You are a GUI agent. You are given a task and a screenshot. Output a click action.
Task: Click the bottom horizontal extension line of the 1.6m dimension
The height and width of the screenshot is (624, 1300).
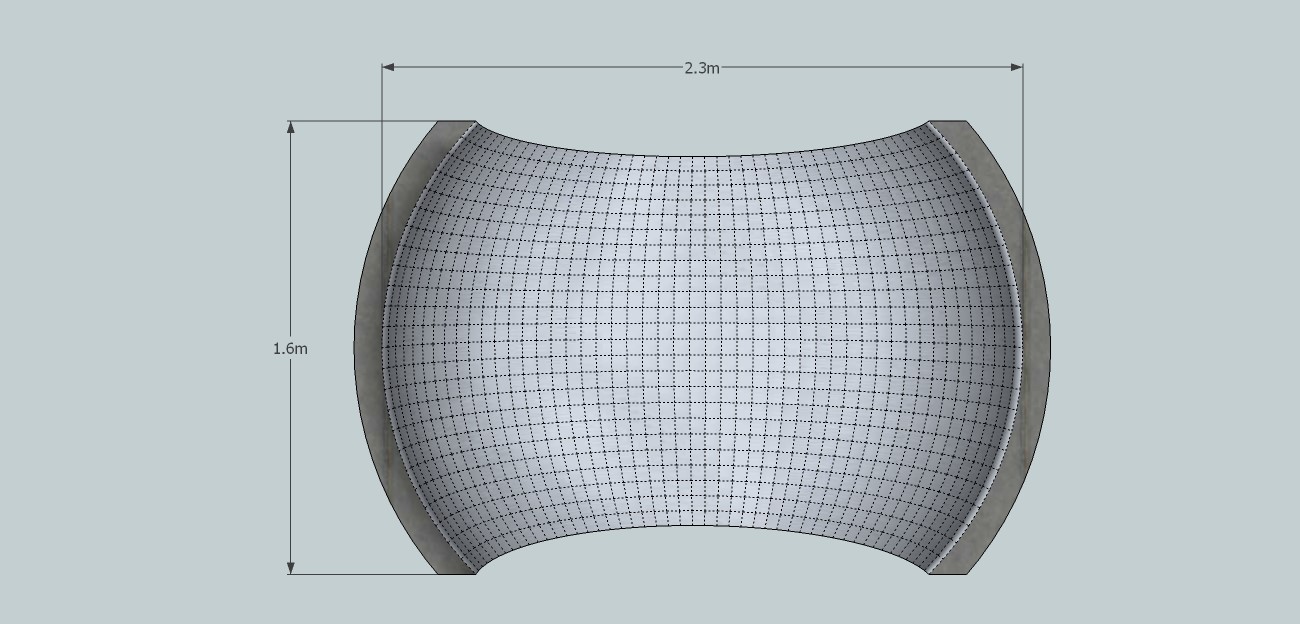[x=360, y=574]
